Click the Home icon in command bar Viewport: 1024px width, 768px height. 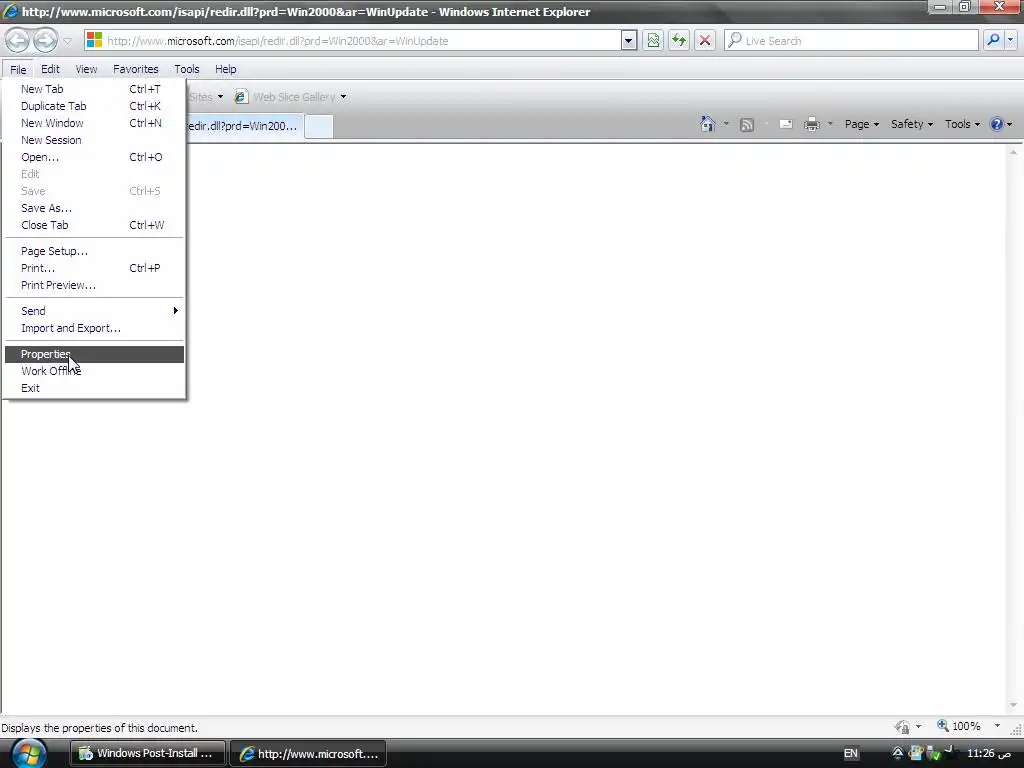707,123
